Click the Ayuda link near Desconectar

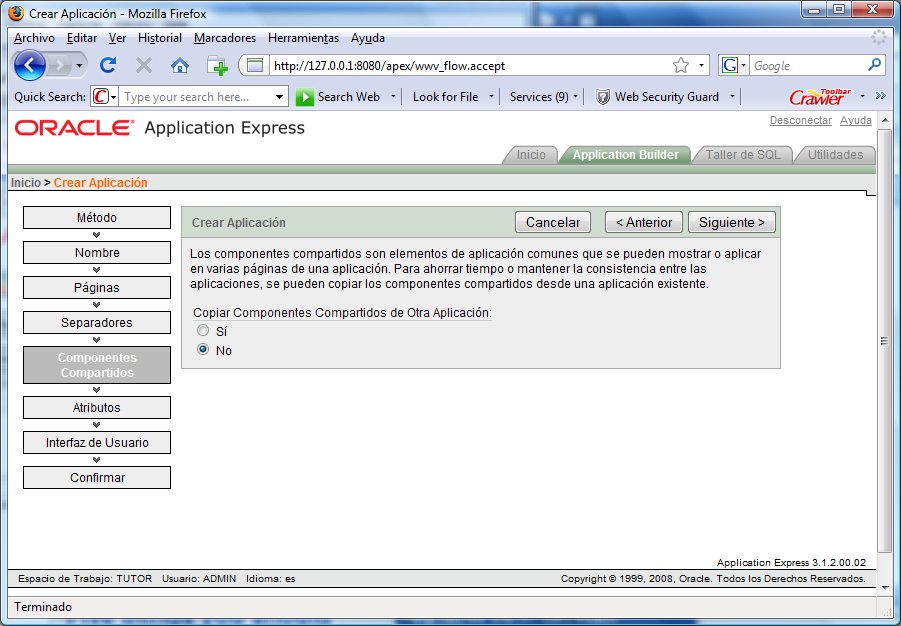point(856,120)
